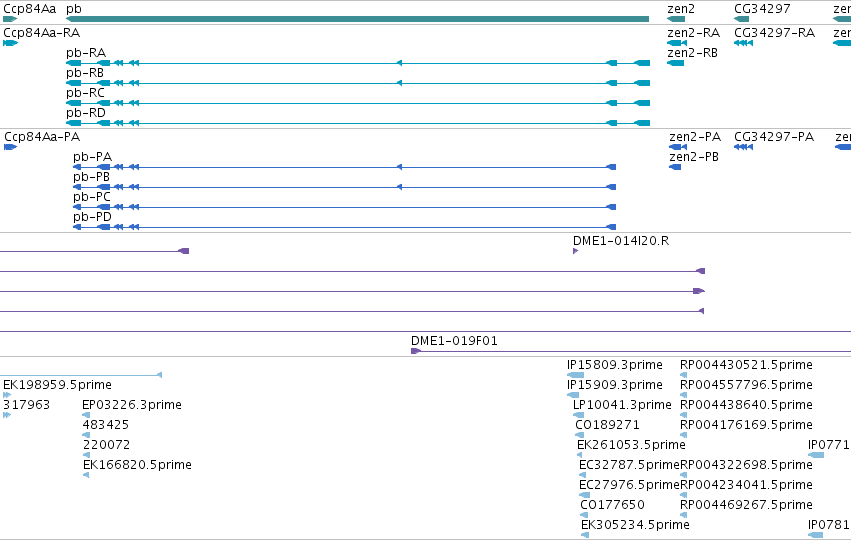Select the zen2 gene glyph
Screen dimensions: 851x540
(676, 19)
